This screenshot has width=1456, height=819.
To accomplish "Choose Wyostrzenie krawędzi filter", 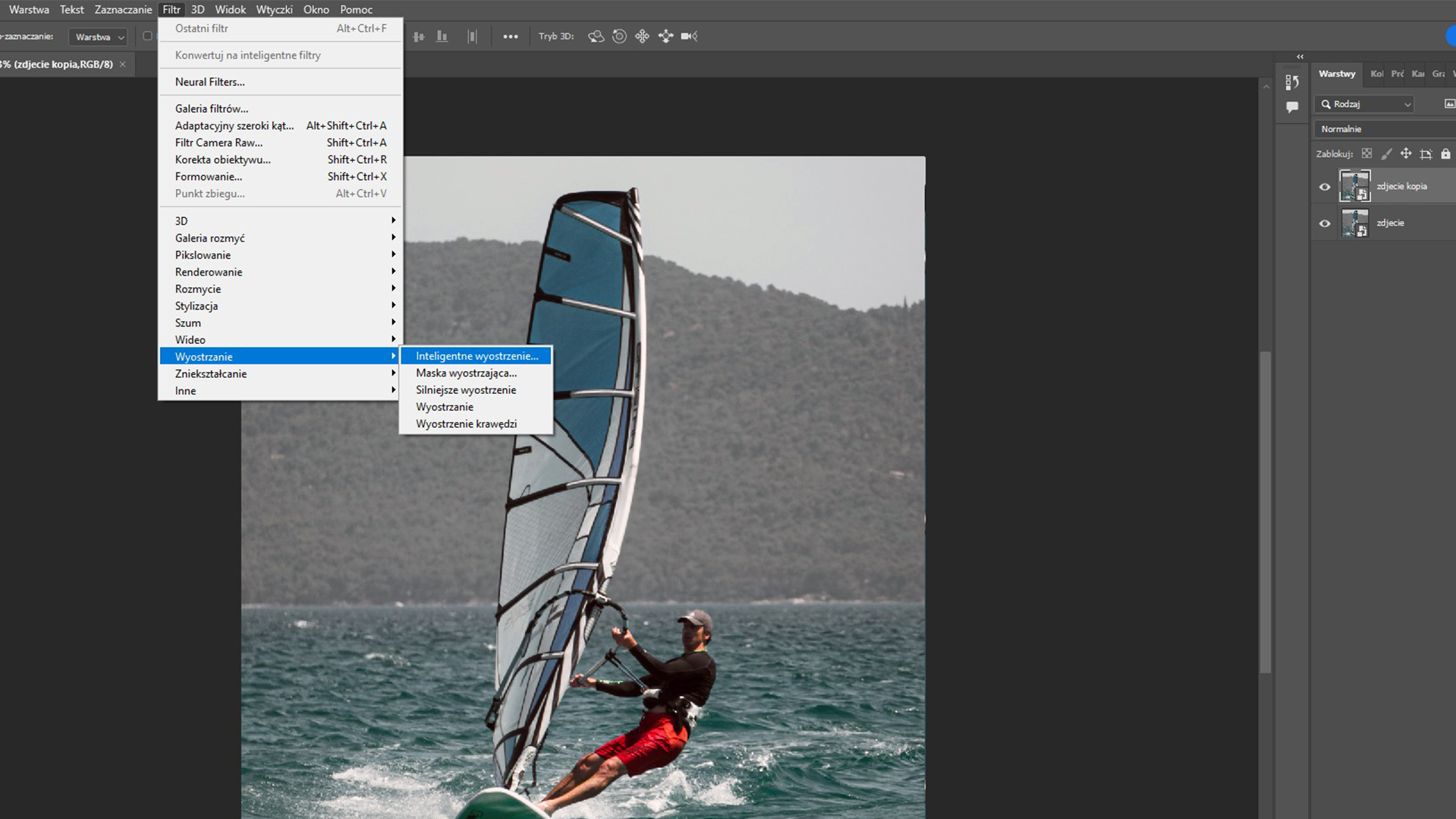I will 476,424.
